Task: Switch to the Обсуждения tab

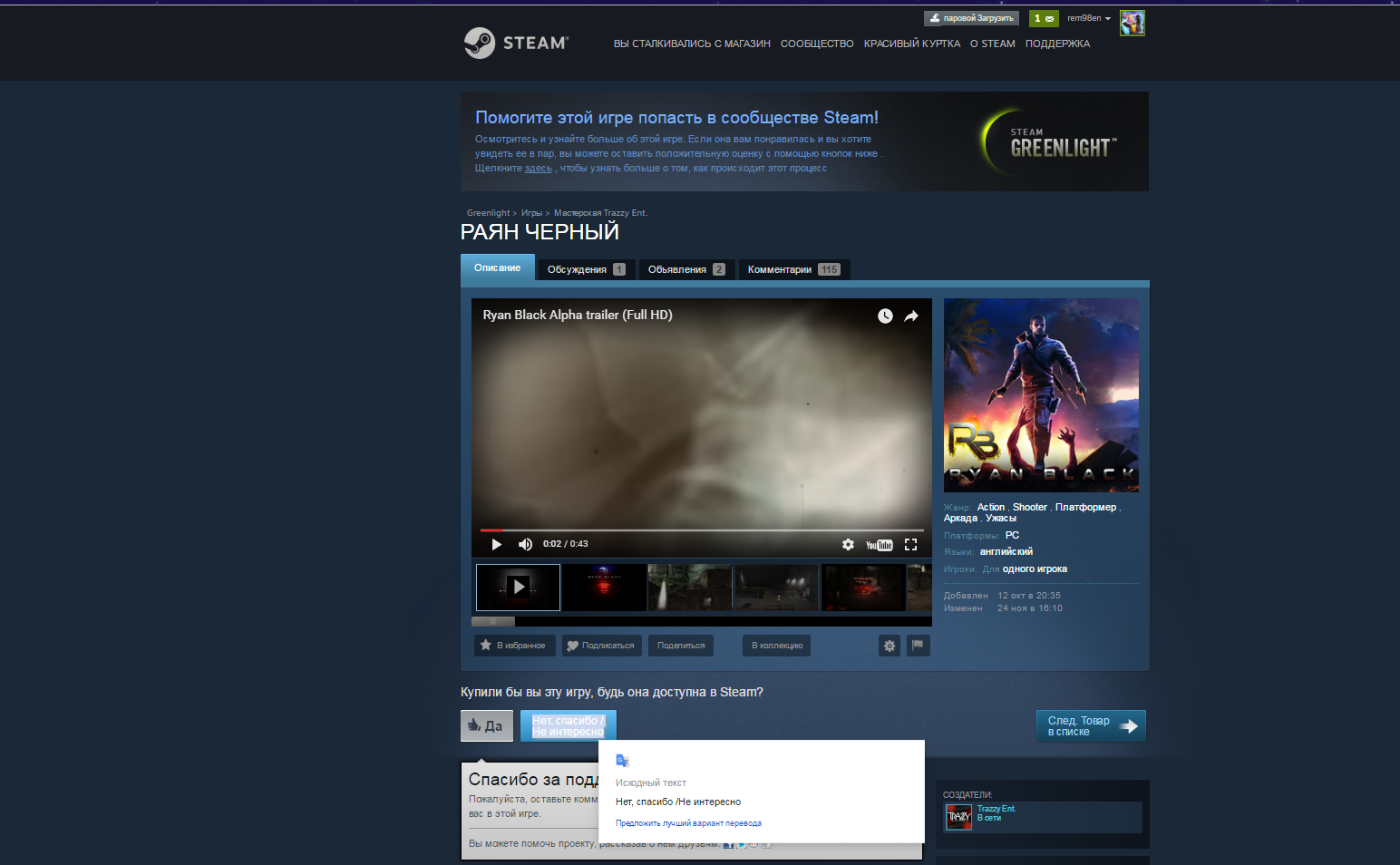Action: (587, 269)
